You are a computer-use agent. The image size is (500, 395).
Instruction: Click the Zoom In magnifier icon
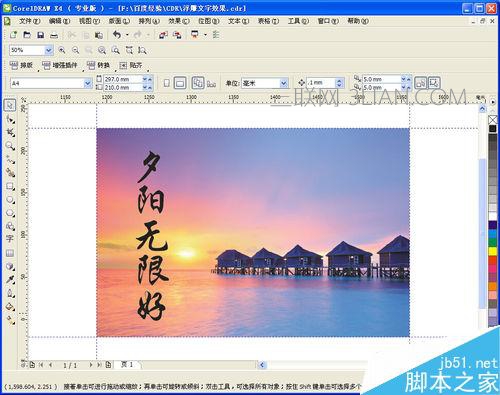[62, 50]
